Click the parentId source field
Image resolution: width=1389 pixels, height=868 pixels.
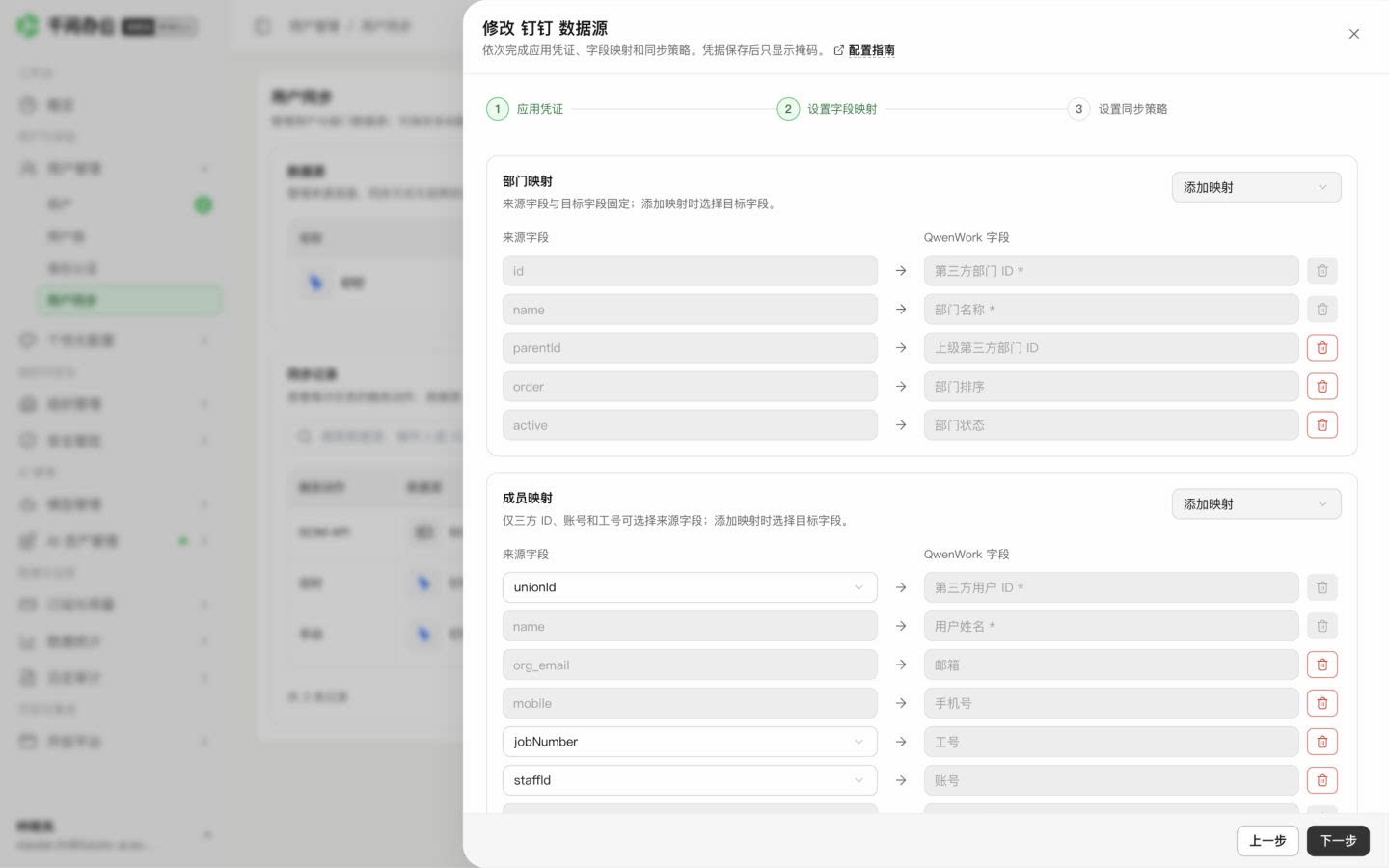pyautogui.click(x=690, y=348)
